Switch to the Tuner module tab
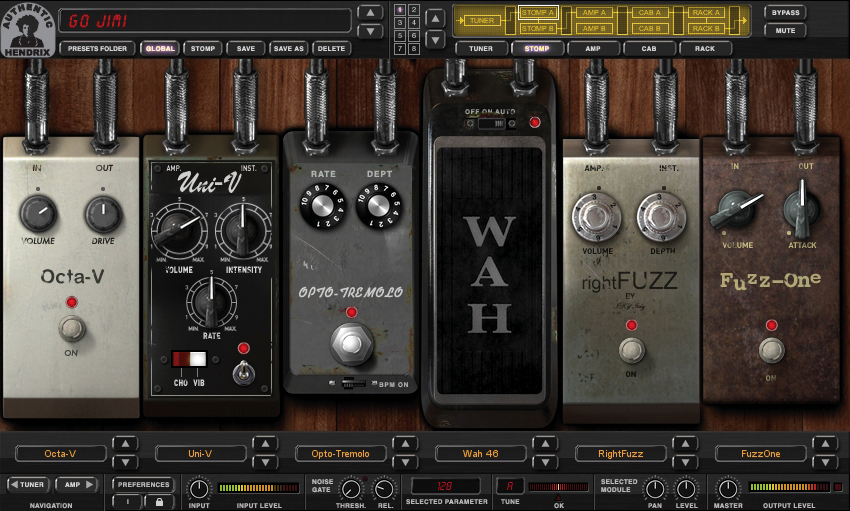The width and height of the screenshot is (850, 511). coord(481,49)
